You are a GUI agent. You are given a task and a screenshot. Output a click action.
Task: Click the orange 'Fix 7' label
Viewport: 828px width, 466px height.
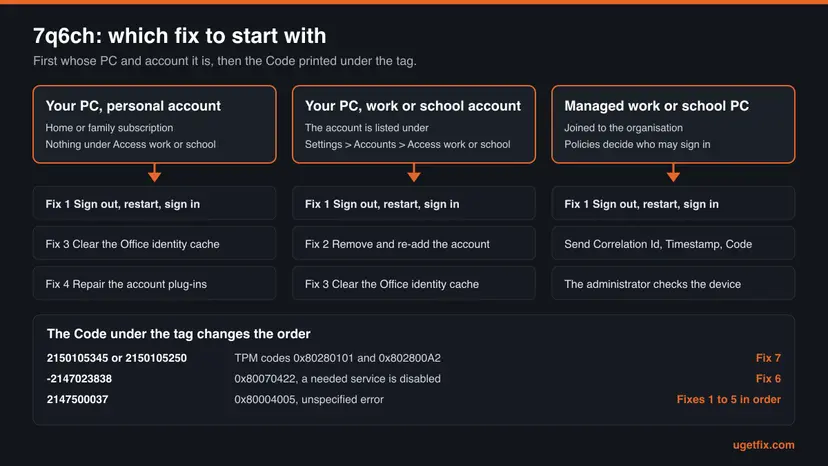[x=768, y=358]
